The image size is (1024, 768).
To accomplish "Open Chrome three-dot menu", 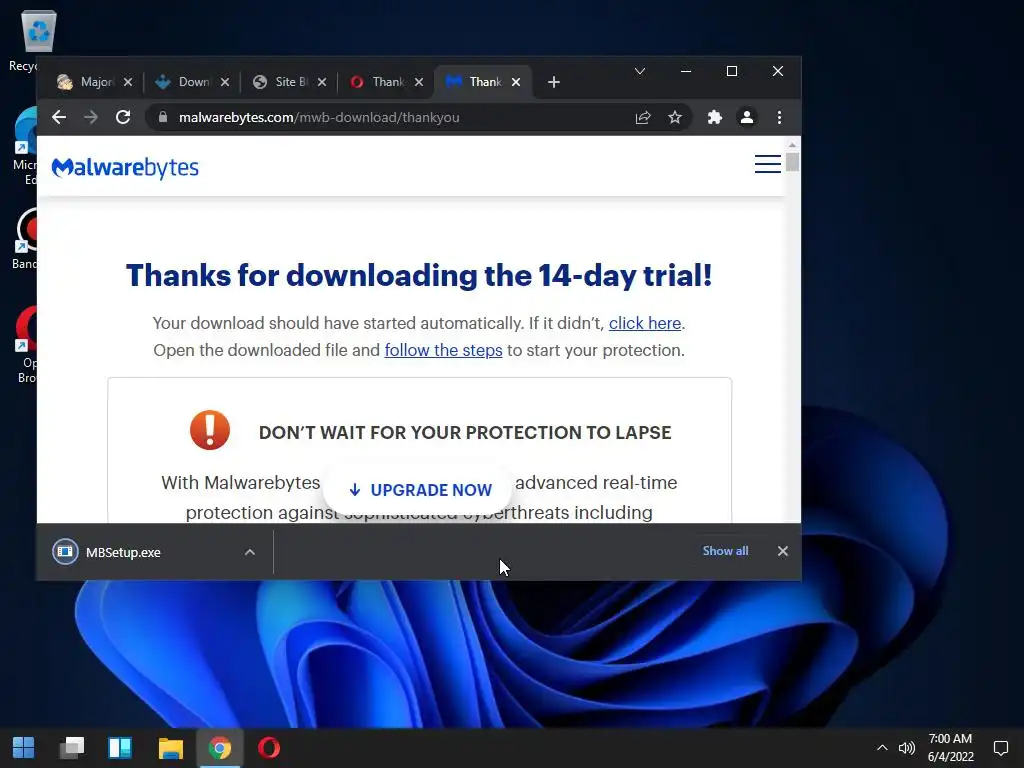I will click(779, 117).
